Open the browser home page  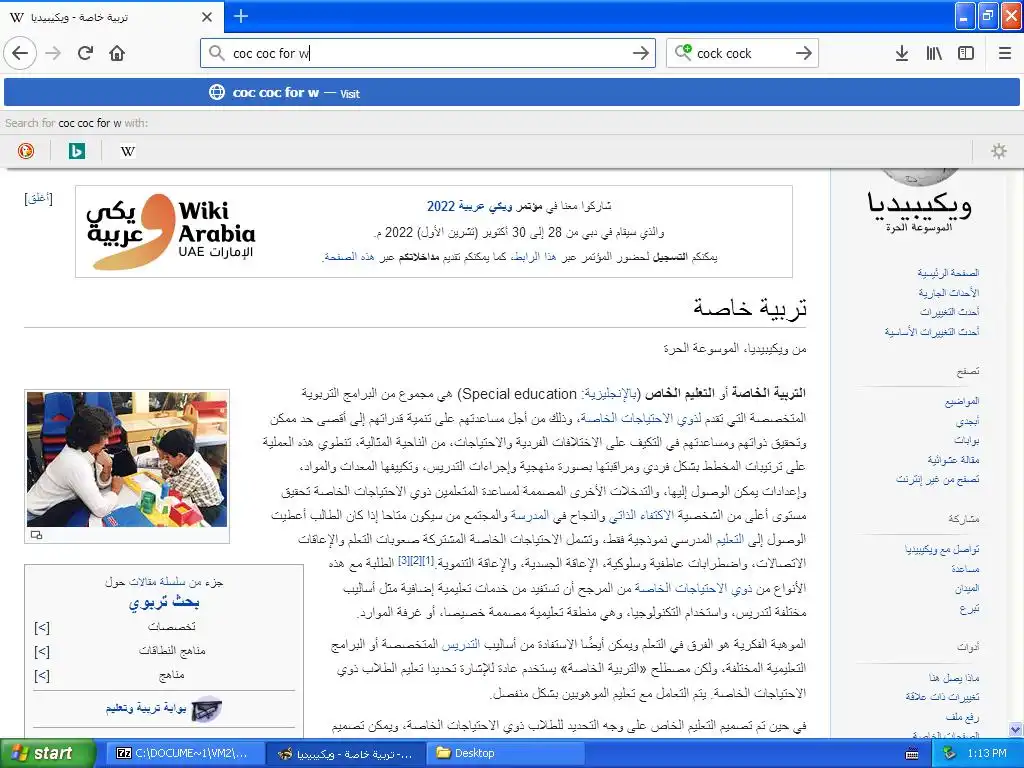(117, 53)
